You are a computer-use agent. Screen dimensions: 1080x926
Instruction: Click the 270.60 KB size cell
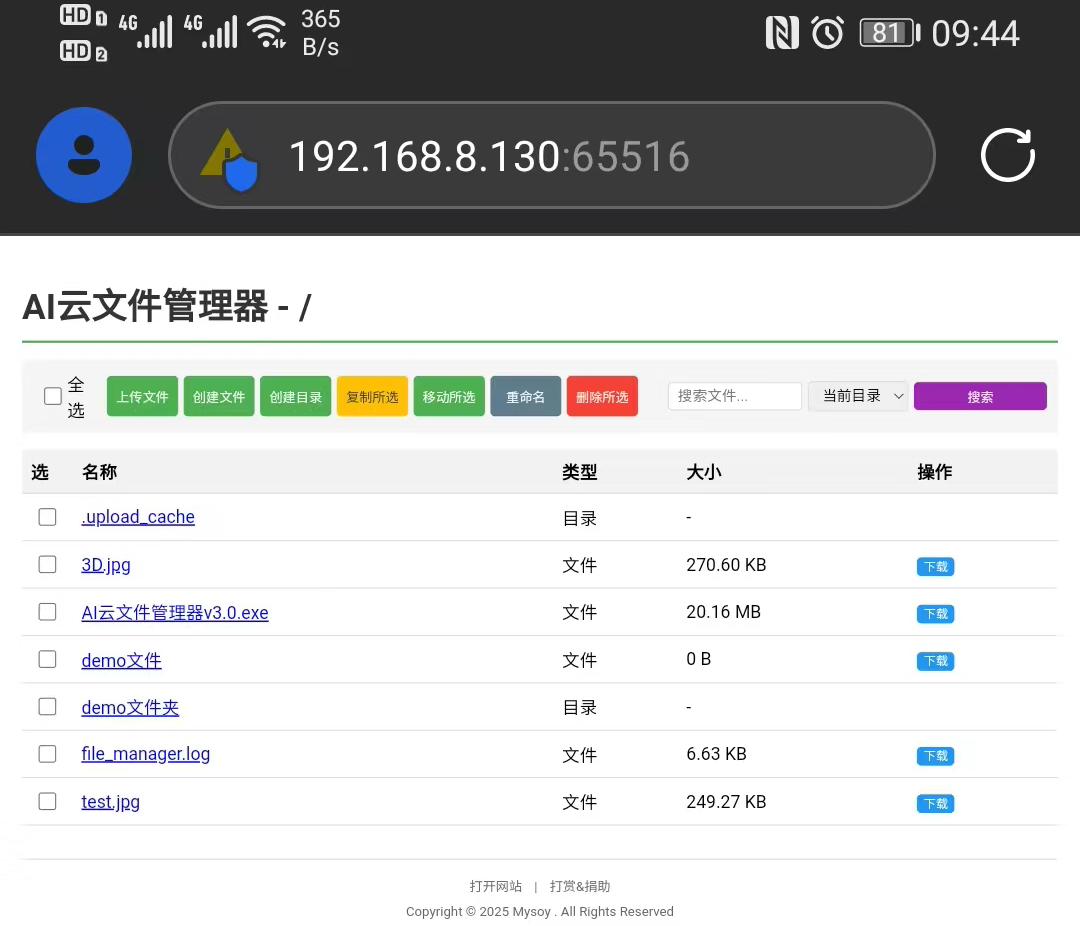[726, 565]
